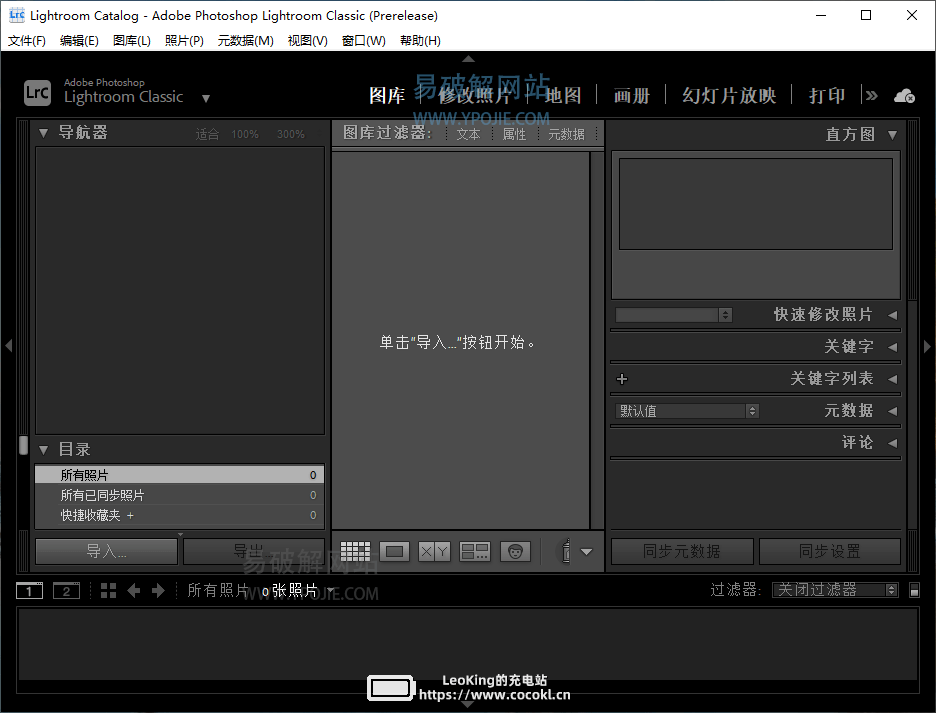The image size is (936, 713).
Task: Open the Lightroom Classic identity dropdown arrow
Action: point(206,99)
